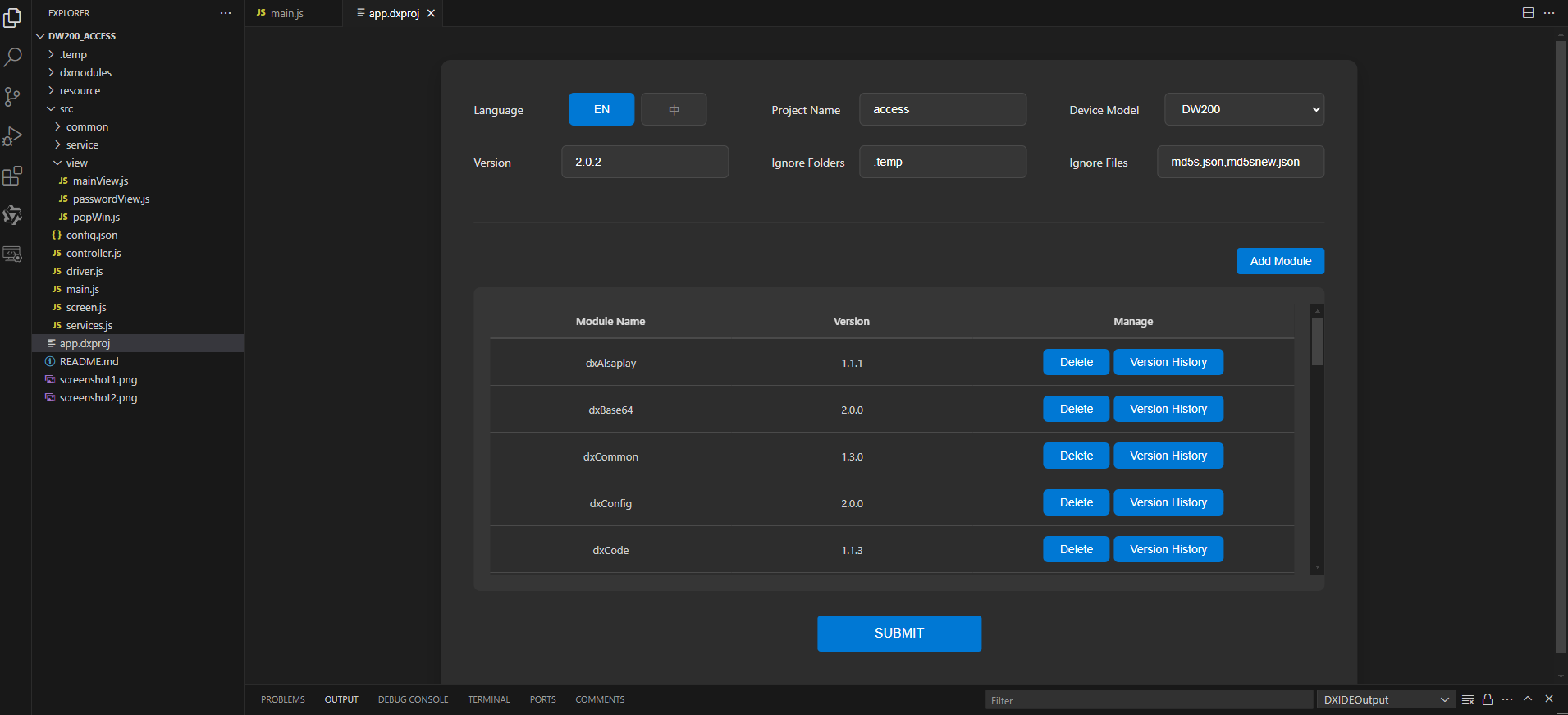Viewport: 1568px width, 715px height.
Task: Toggle the output scroll lock icon
Action: (x=1488, y=699)
